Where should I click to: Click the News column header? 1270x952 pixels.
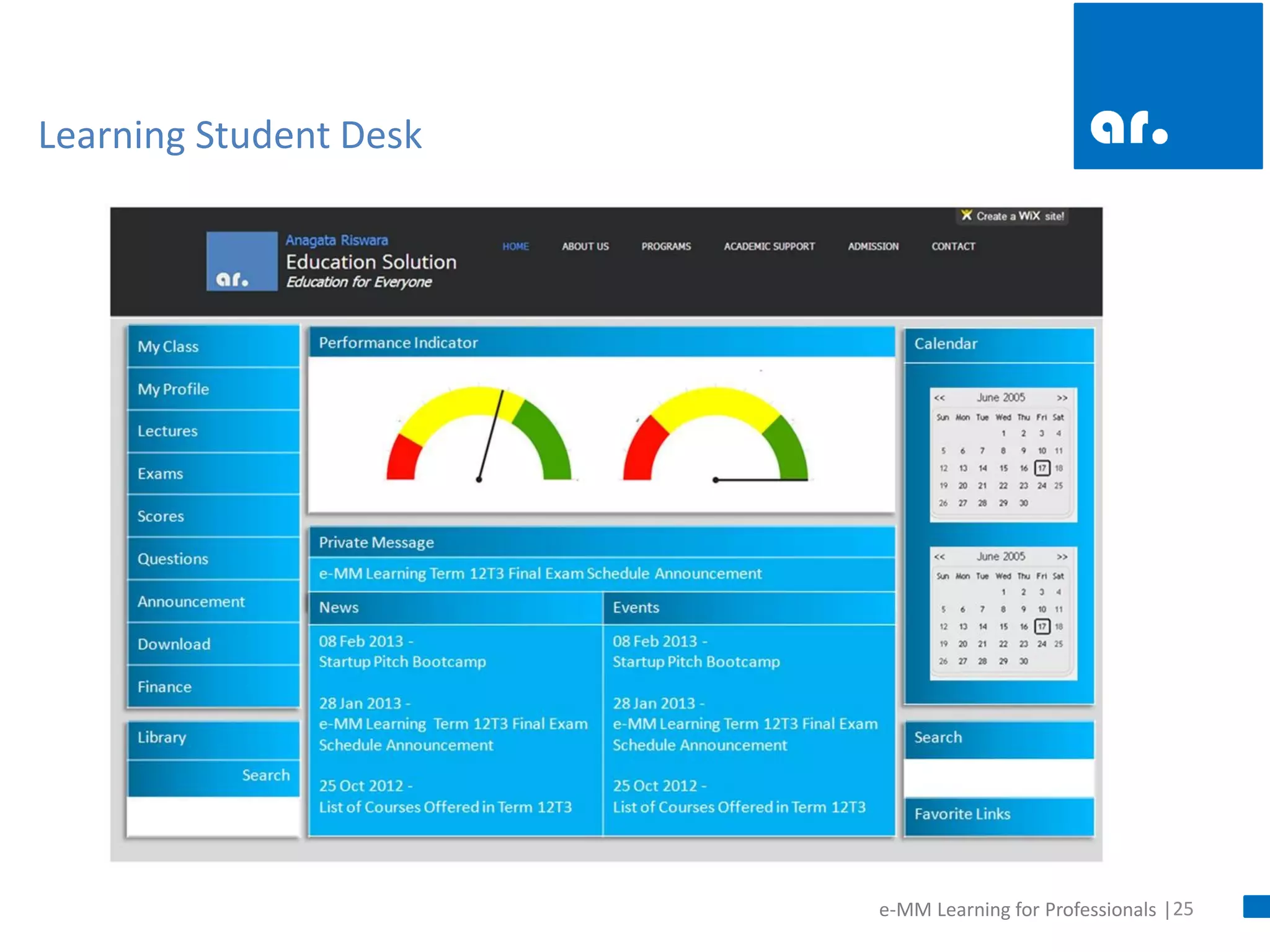point(456,607)
